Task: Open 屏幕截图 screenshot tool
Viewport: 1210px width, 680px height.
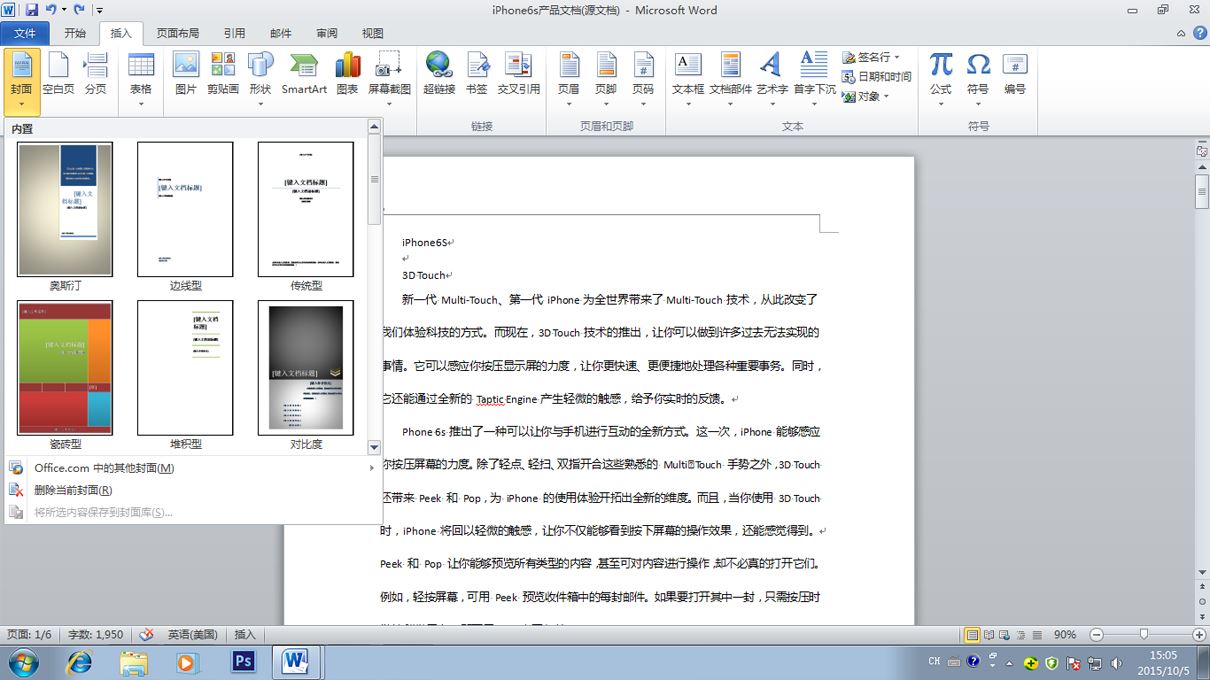Action: 389,80
